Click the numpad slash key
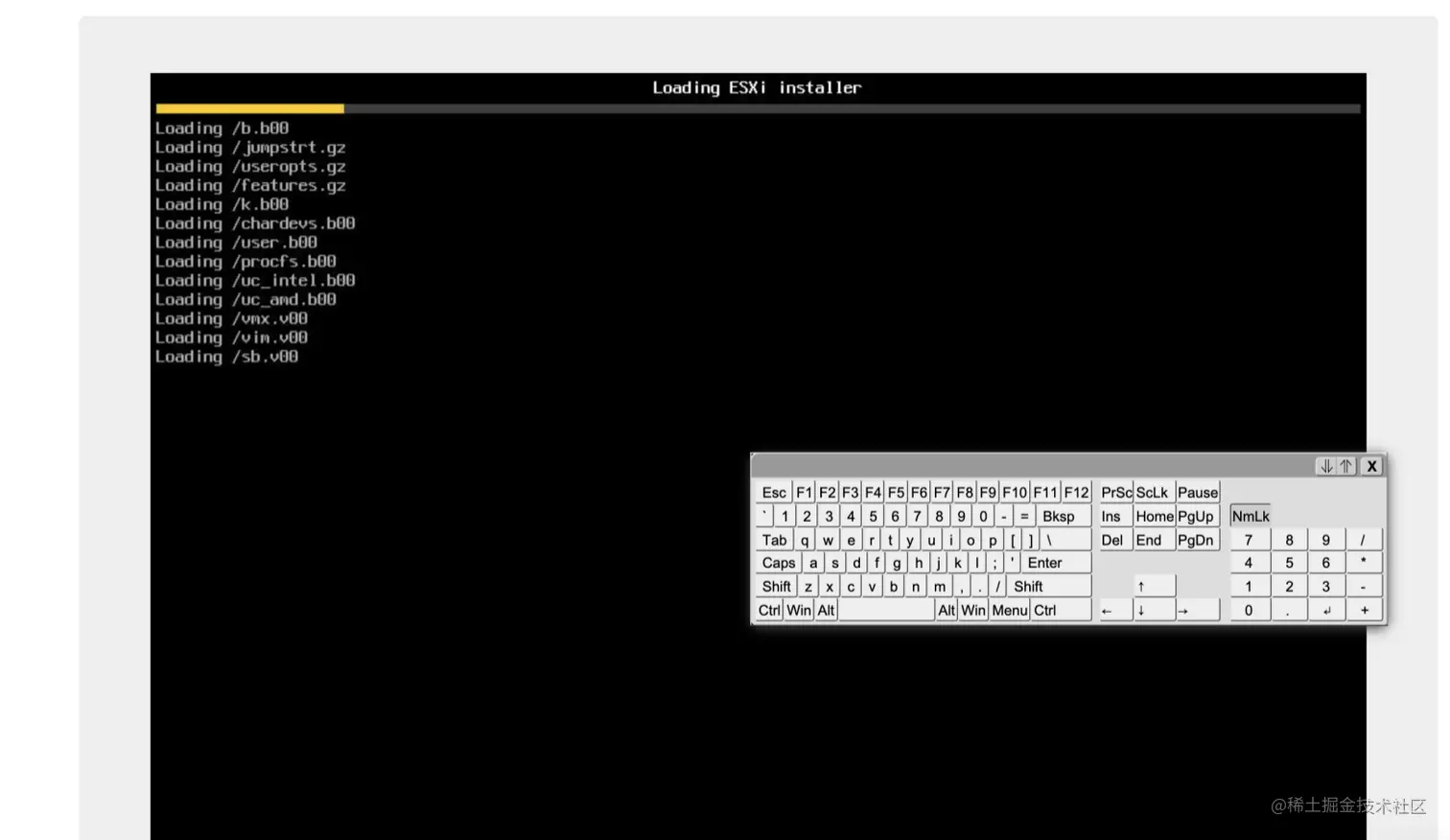Screen dimensions: 1450x840 (x=1364, y=540)
